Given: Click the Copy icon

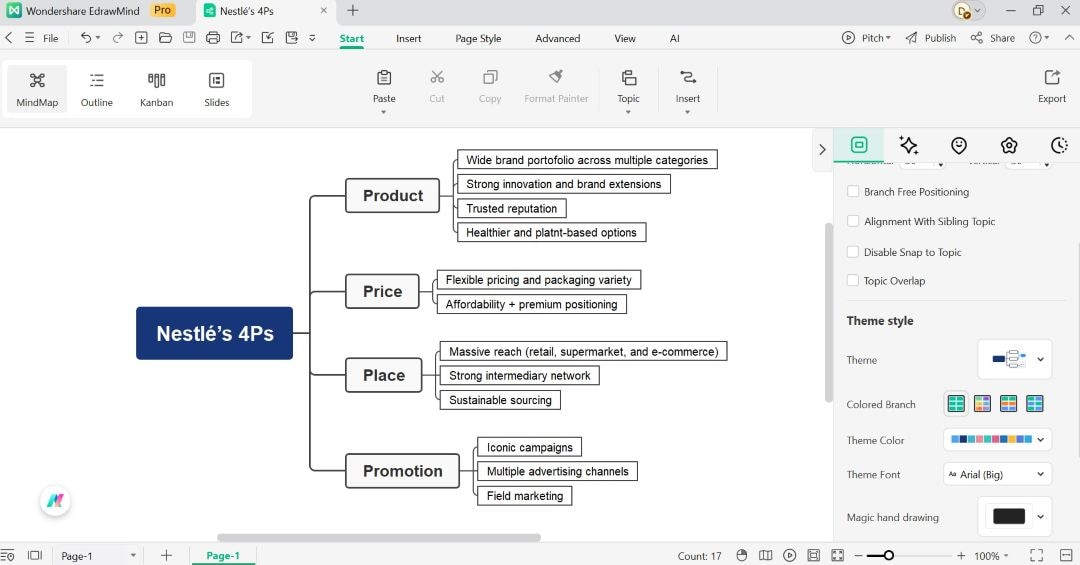Looking at the screenshot, I should tap(490, 77).
